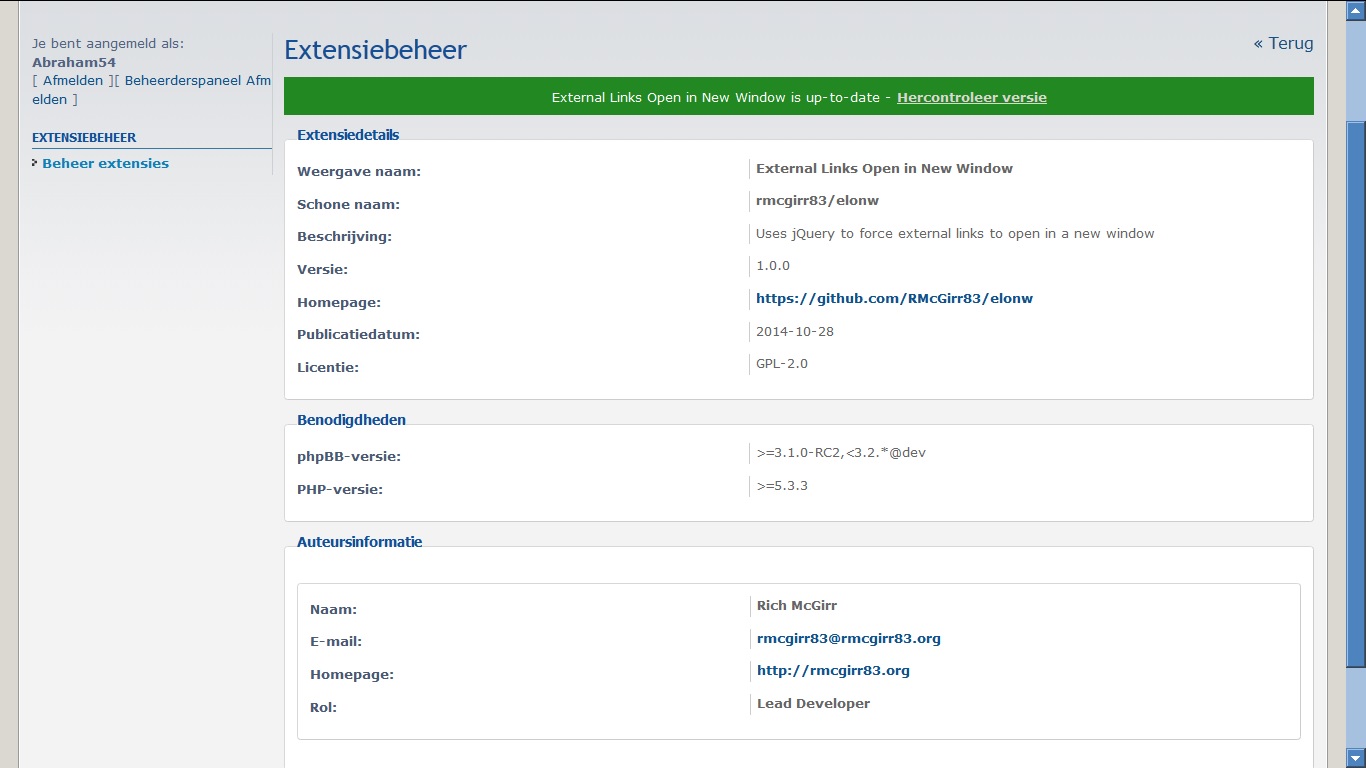Image resolution: width=1366 pixels, height=768 pixels.
Task: Click the Schone naam label
Action: coord(348,204)
